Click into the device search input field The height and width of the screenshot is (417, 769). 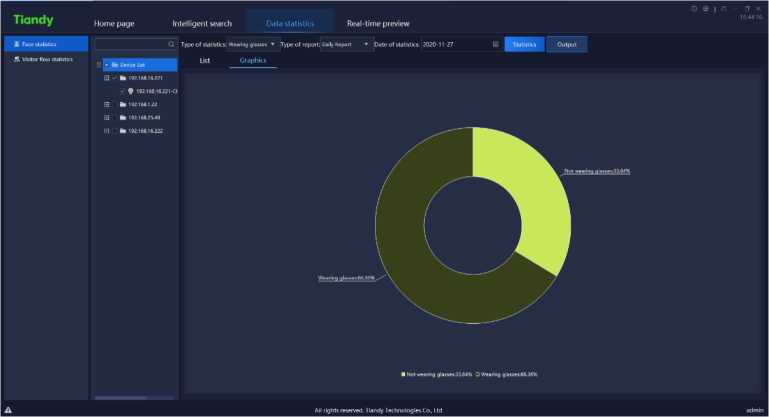(x=130, y=45)
